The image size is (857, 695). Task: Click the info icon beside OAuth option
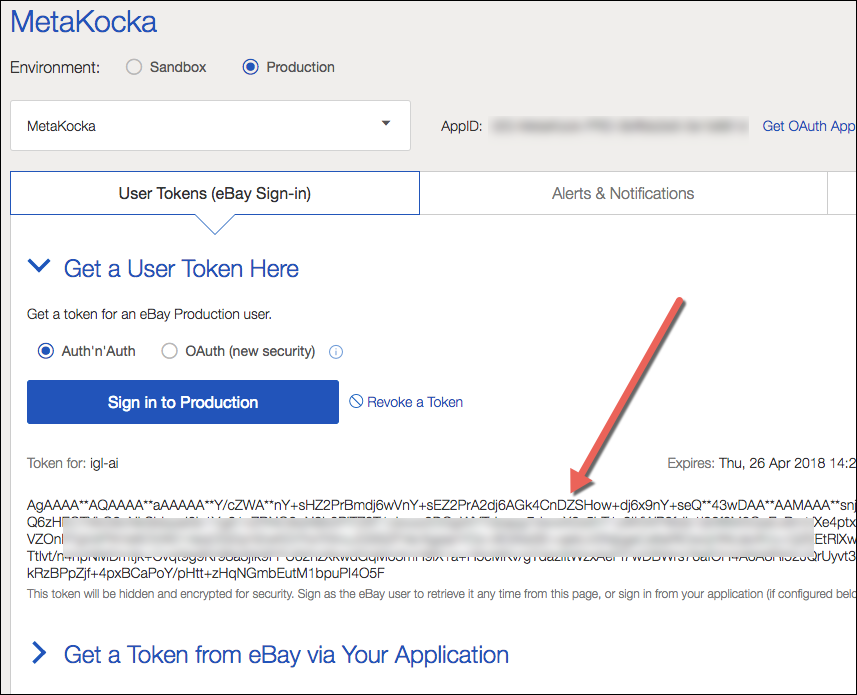[x=336, y=352]
